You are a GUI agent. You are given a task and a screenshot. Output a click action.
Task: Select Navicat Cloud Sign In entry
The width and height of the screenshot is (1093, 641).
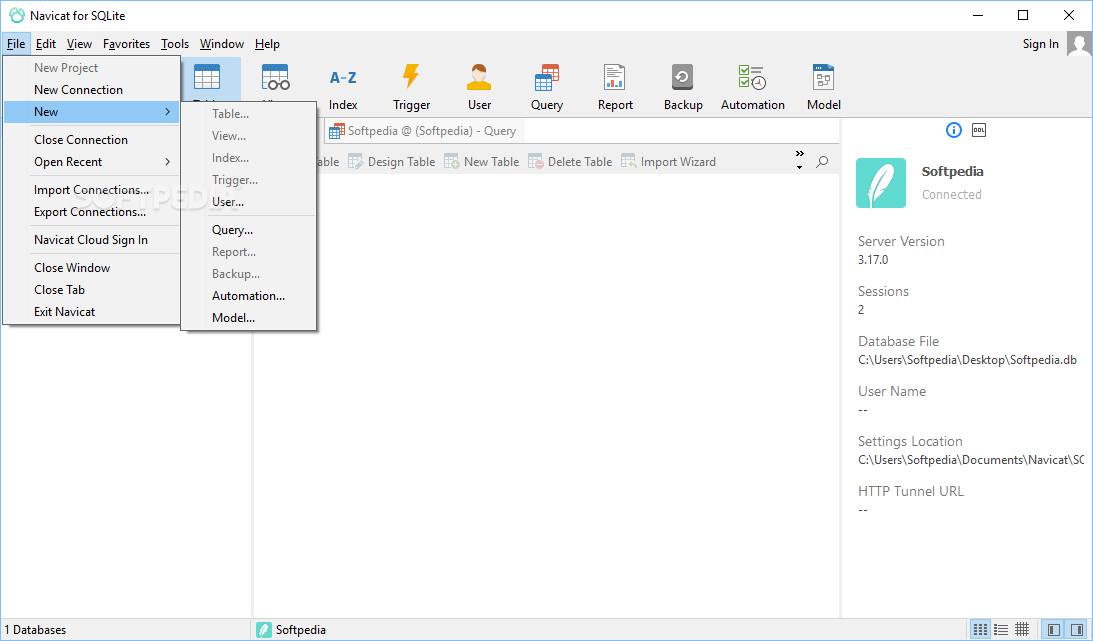click(92, 240)
